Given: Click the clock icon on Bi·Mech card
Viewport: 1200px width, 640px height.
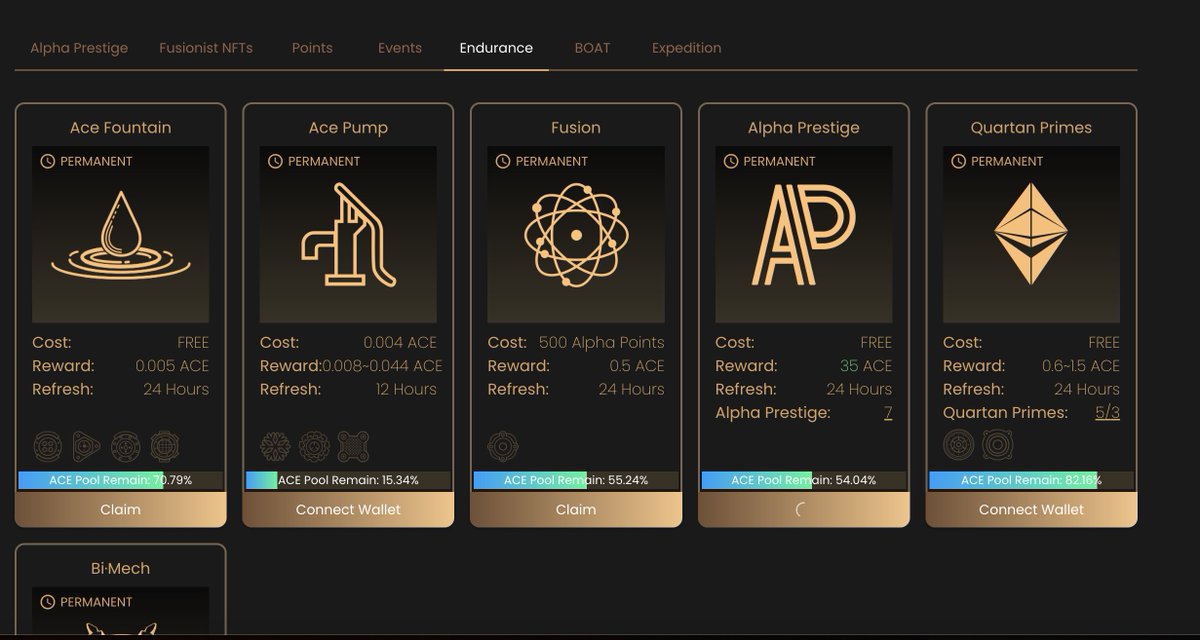Looking at the screenshot, I should [47, 602].
